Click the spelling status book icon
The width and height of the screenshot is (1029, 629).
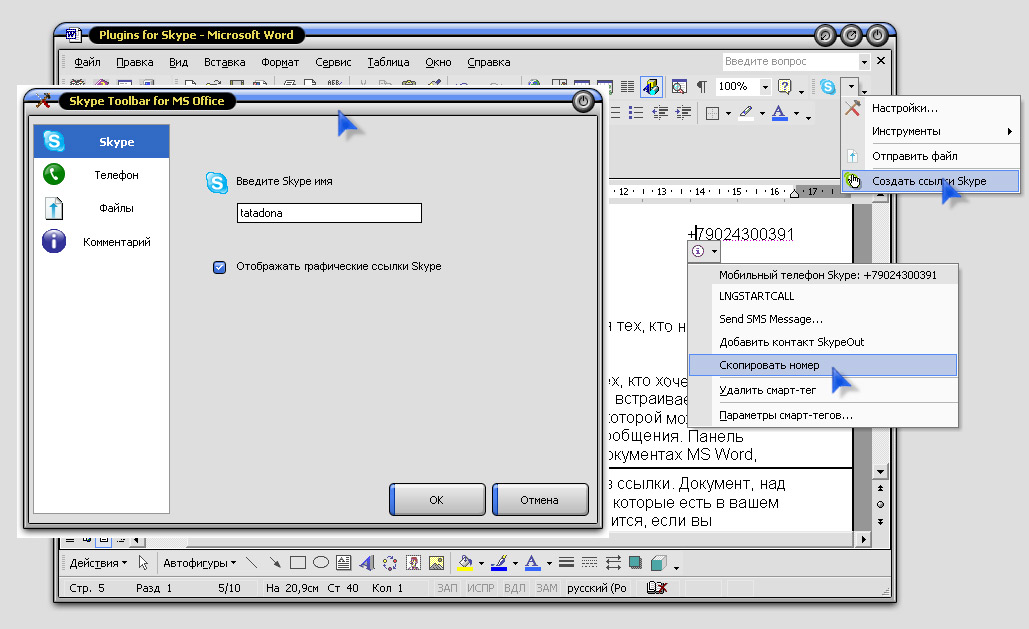[657, 588]
